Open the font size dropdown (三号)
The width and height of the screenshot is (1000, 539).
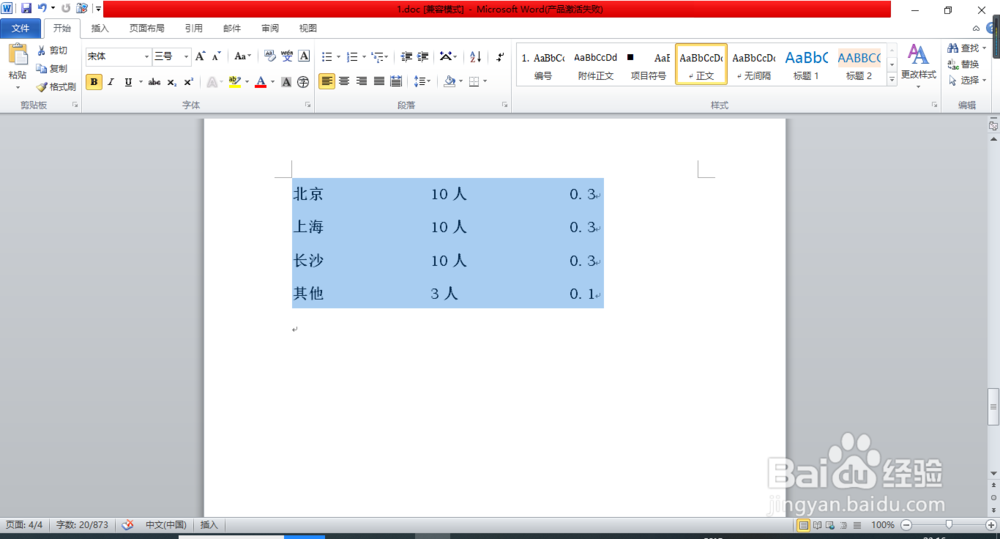186,57
